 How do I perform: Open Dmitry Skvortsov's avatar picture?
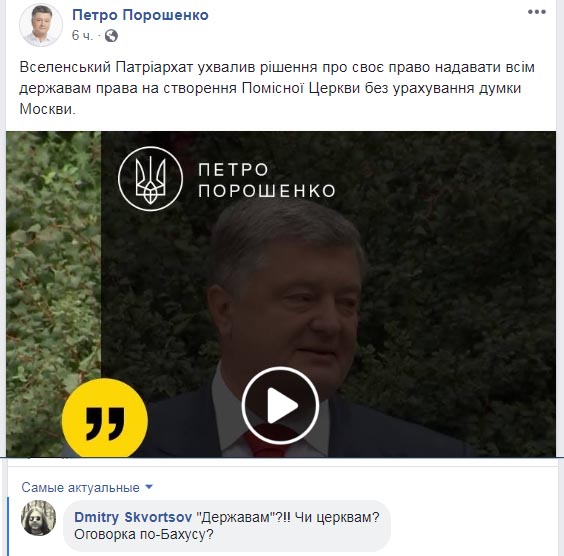[x=38, y=518]
